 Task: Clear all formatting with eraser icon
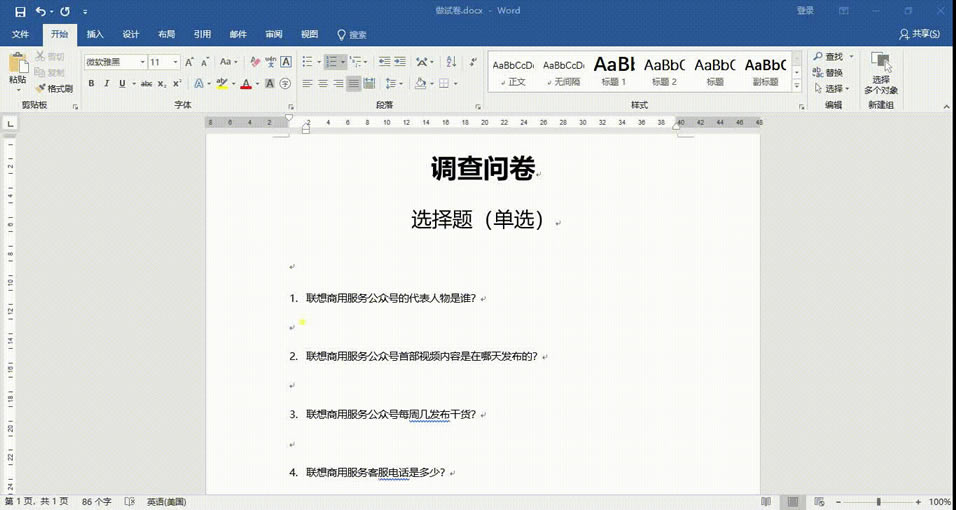pos(255,62)
